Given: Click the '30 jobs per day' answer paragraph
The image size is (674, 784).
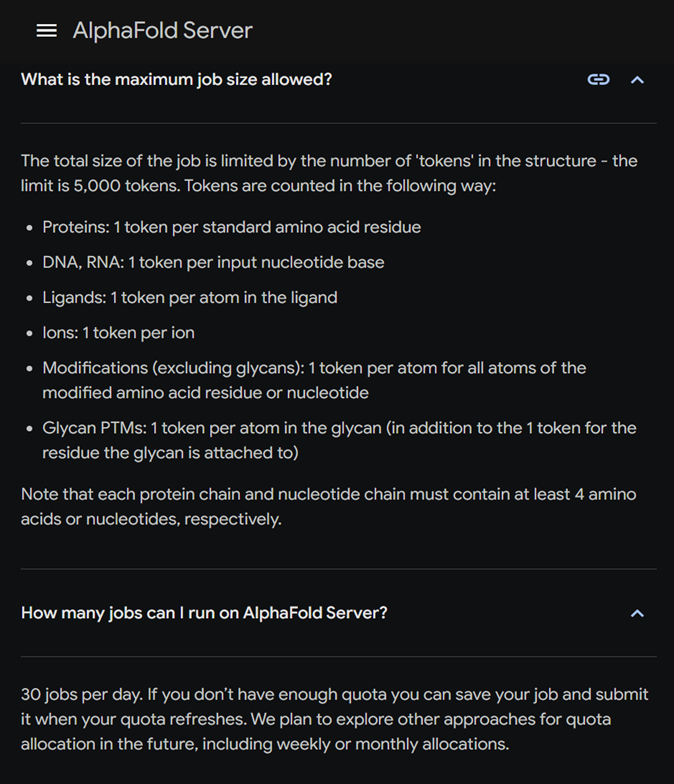Looking at the screenshot, I should [334, 718].
